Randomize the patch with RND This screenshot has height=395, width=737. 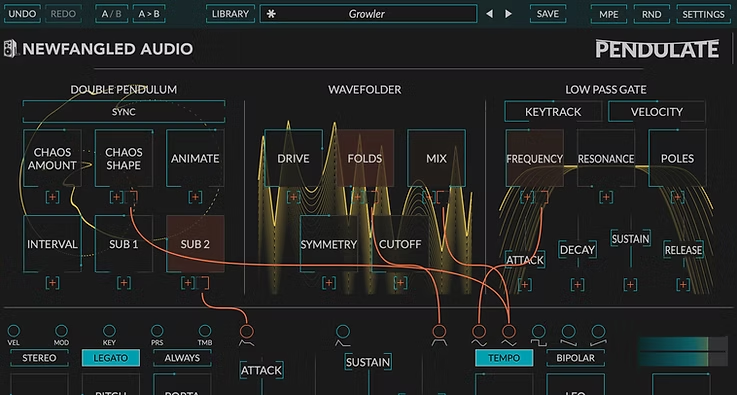pyautogui.click(x=651, y=14)
